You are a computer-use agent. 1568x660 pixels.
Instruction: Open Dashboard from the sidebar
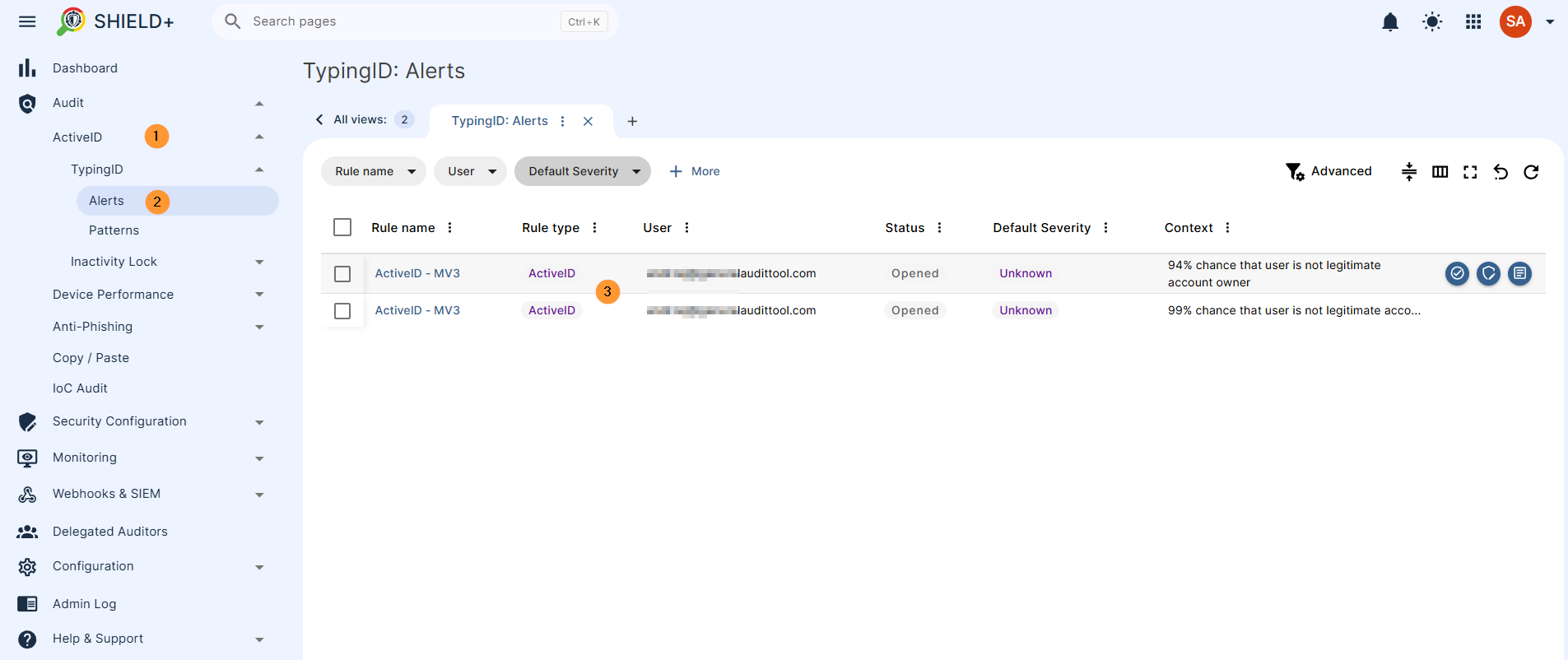point(85,68)
